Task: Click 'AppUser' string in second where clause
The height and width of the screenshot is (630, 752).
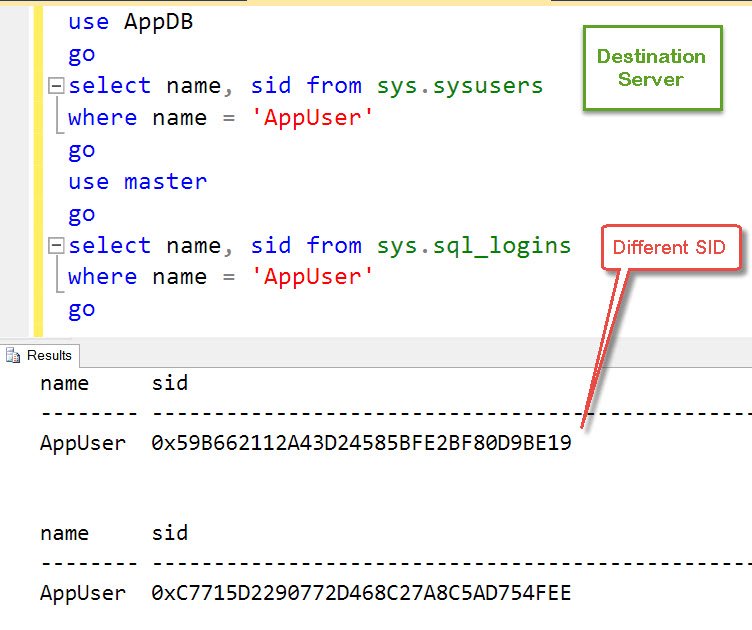Action: [x=312, y=277]
